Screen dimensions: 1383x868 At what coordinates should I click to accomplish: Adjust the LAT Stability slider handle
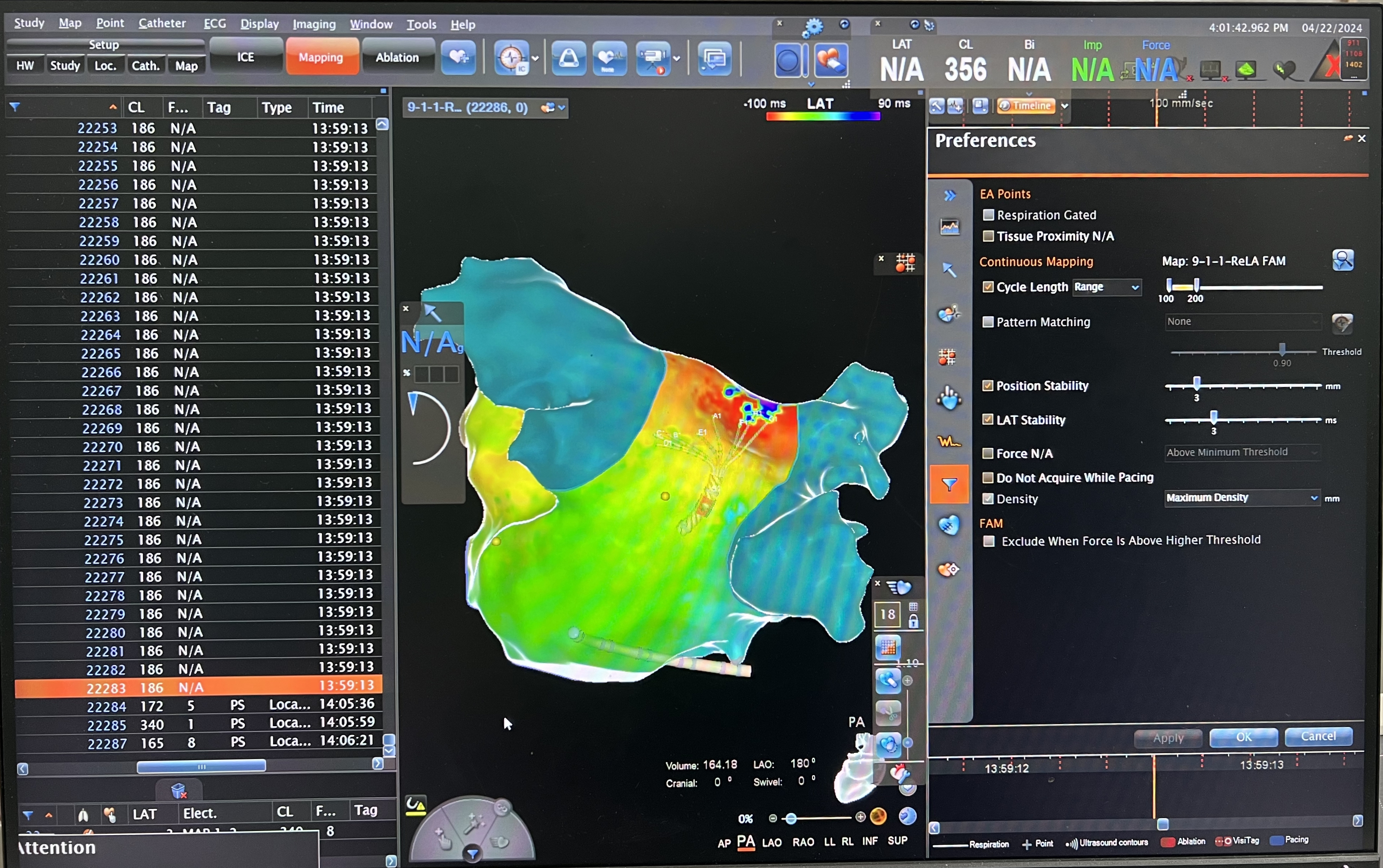coord(1214,417)
